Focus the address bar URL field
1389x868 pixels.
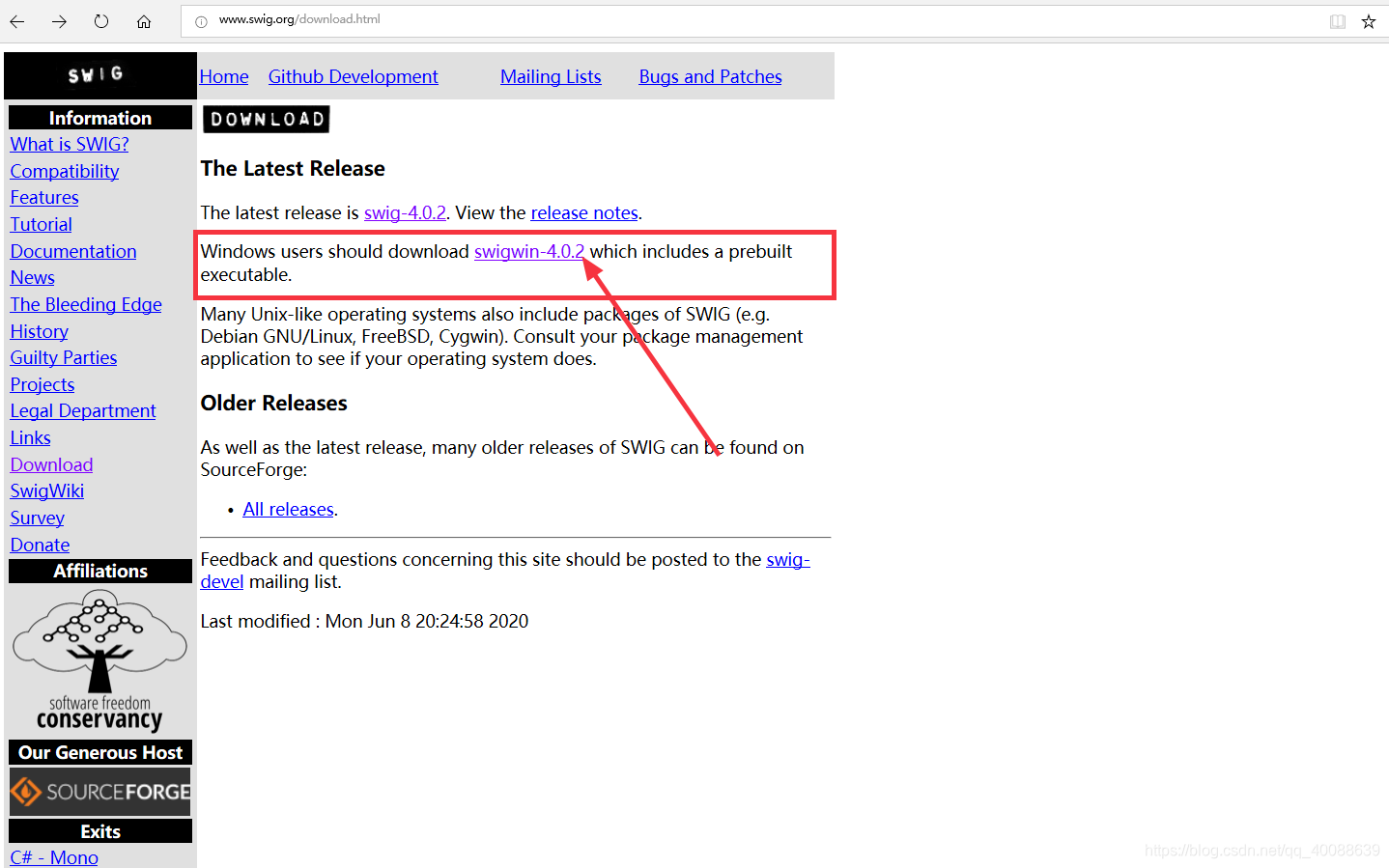(753, 19)
